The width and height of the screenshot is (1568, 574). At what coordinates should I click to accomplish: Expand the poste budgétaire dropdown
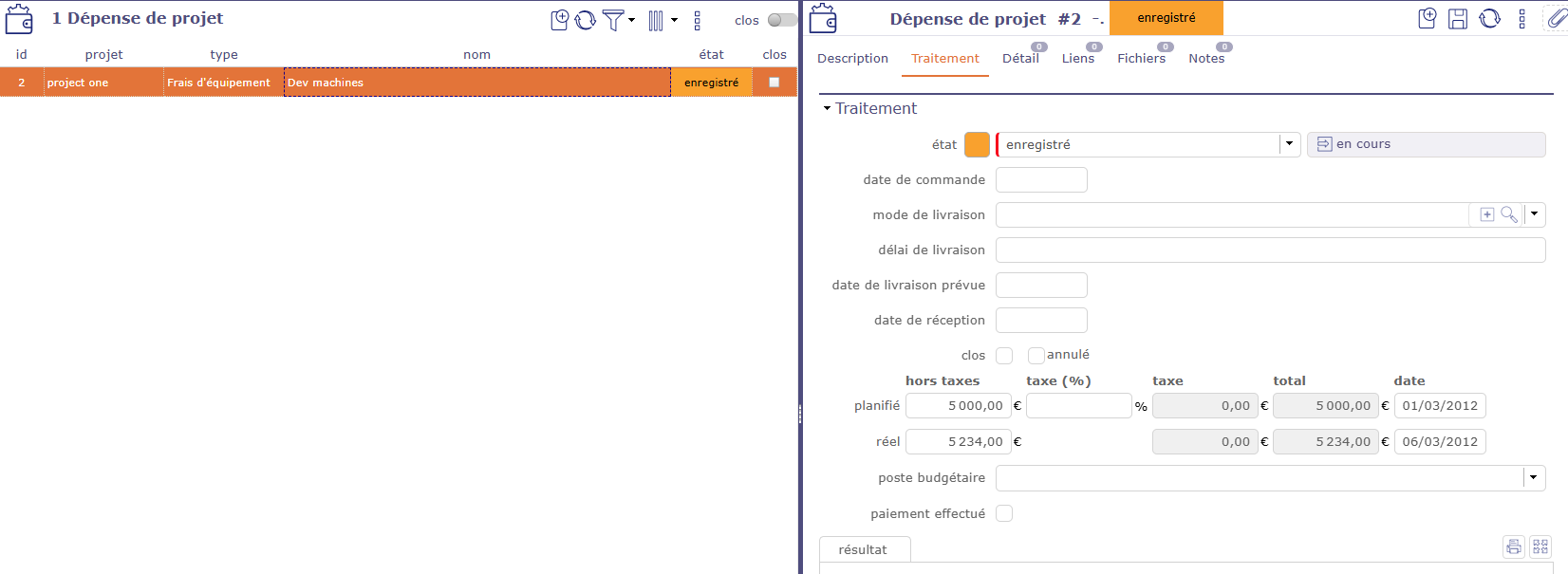click(x=1534, y=478)
